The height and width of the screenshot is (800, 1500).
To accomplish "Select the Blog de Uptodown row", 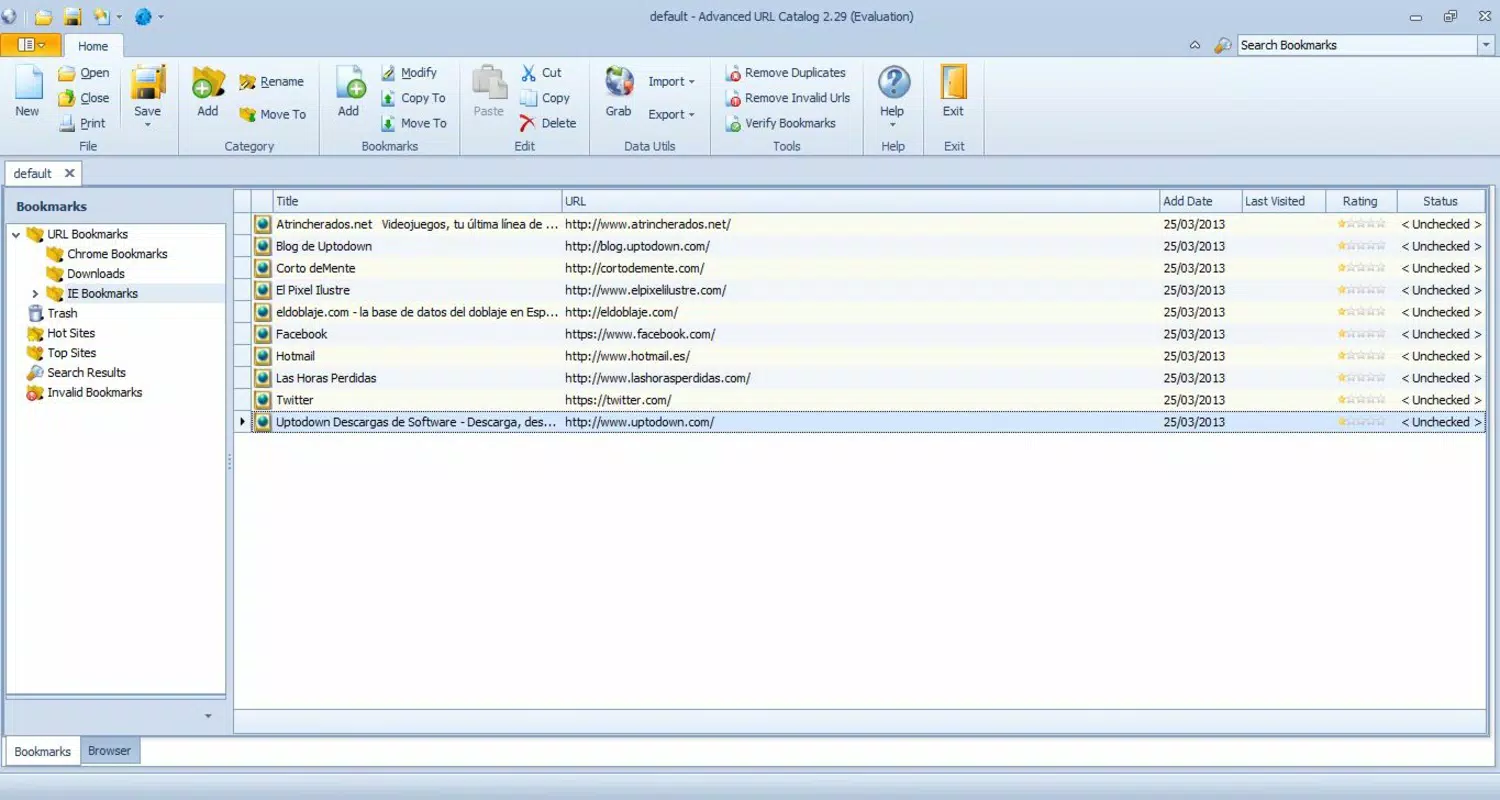I will point(860,246).
